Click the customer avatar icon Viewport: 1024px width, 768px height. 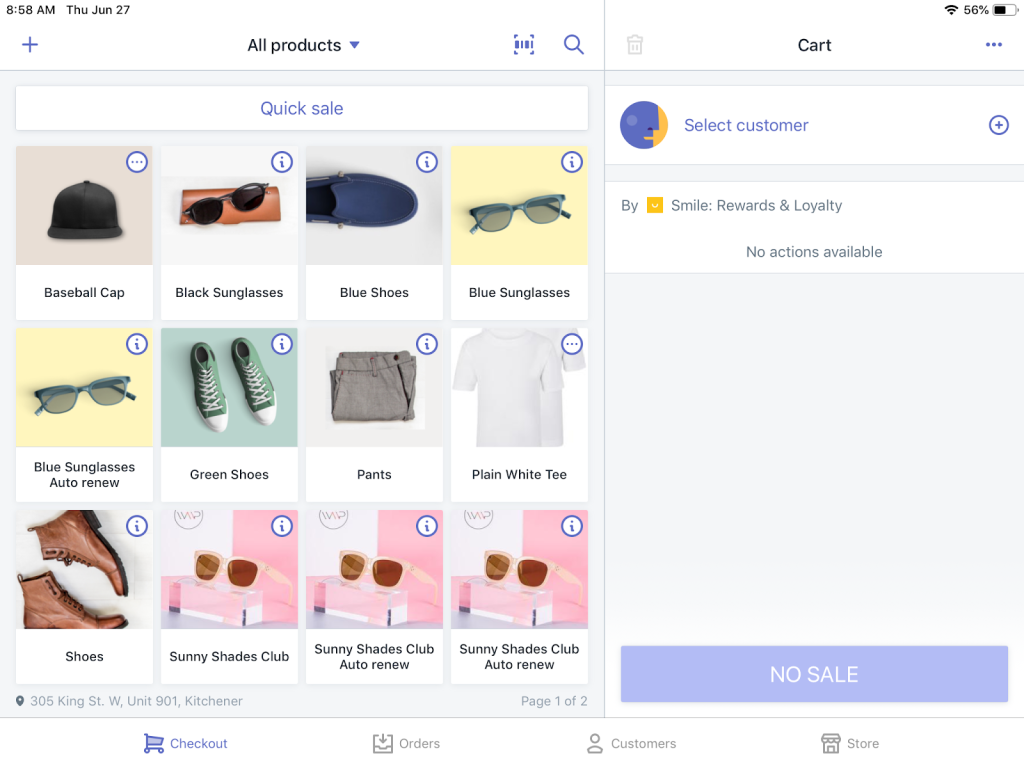643,125
